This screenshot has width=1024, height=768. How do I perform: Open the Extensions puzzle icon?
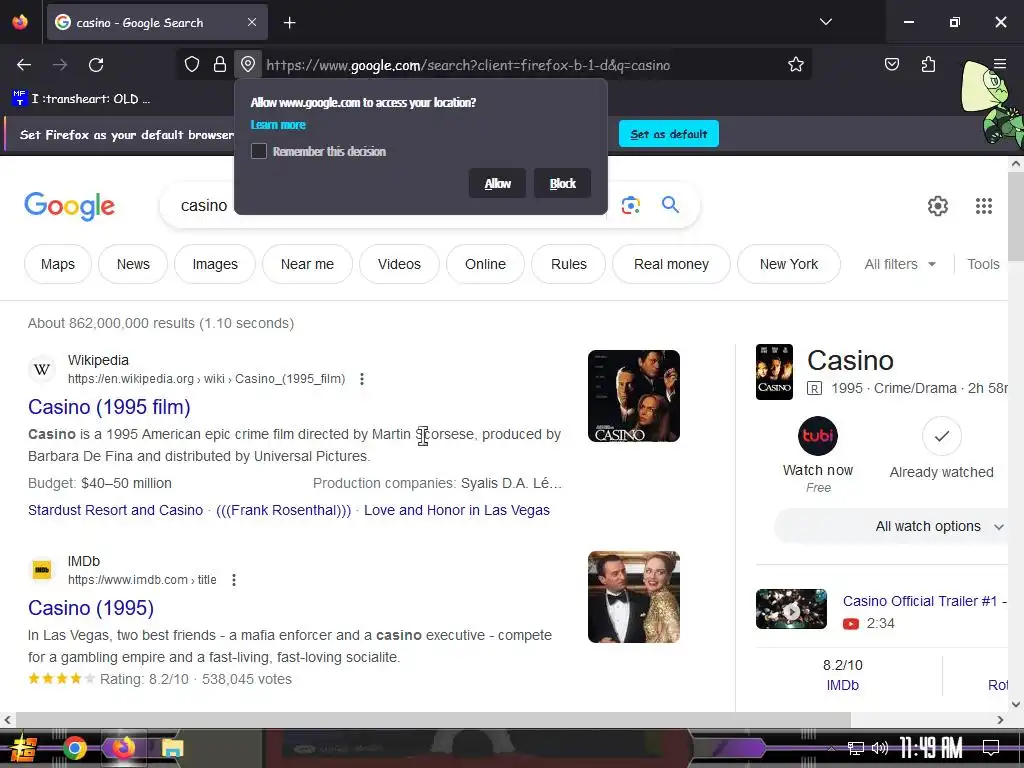[928, 65]
